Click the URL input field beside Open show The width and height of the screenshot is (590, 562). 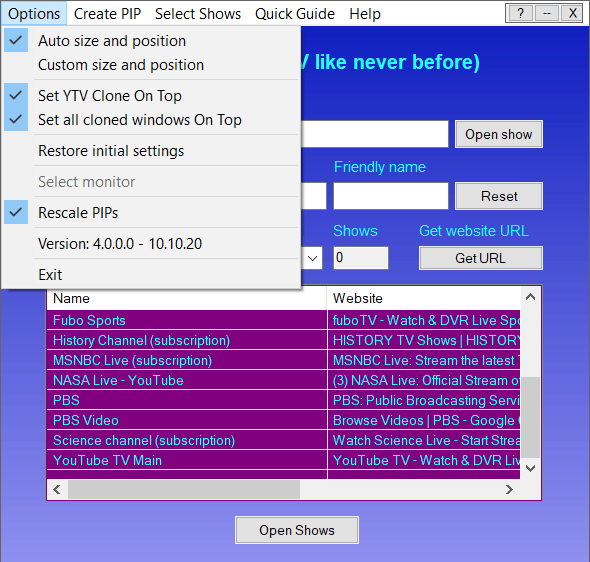coord(375,134)
